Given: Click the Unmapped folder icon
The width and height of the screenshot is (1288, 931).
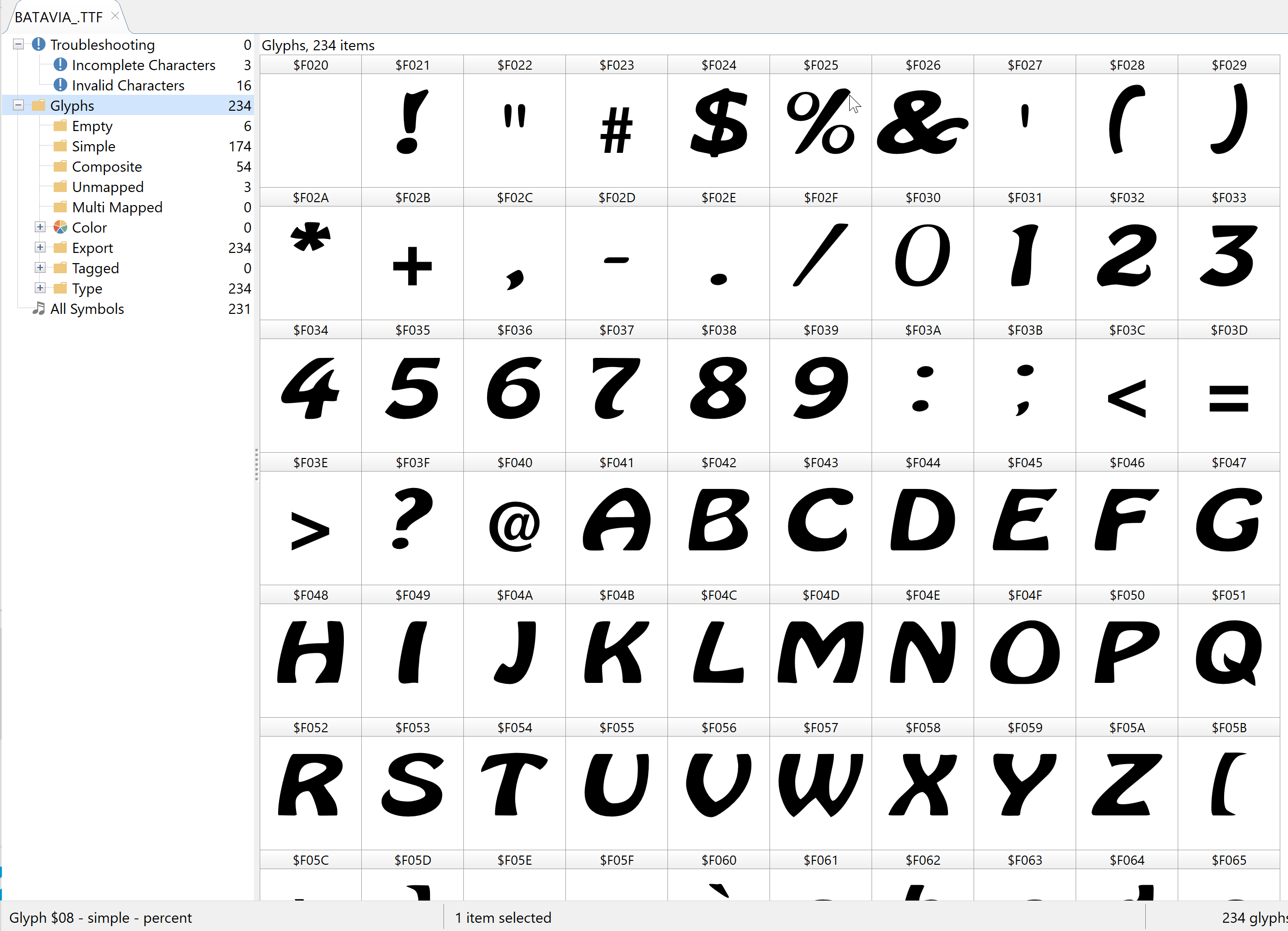Looking at the screenshot, I should [60, 187].
